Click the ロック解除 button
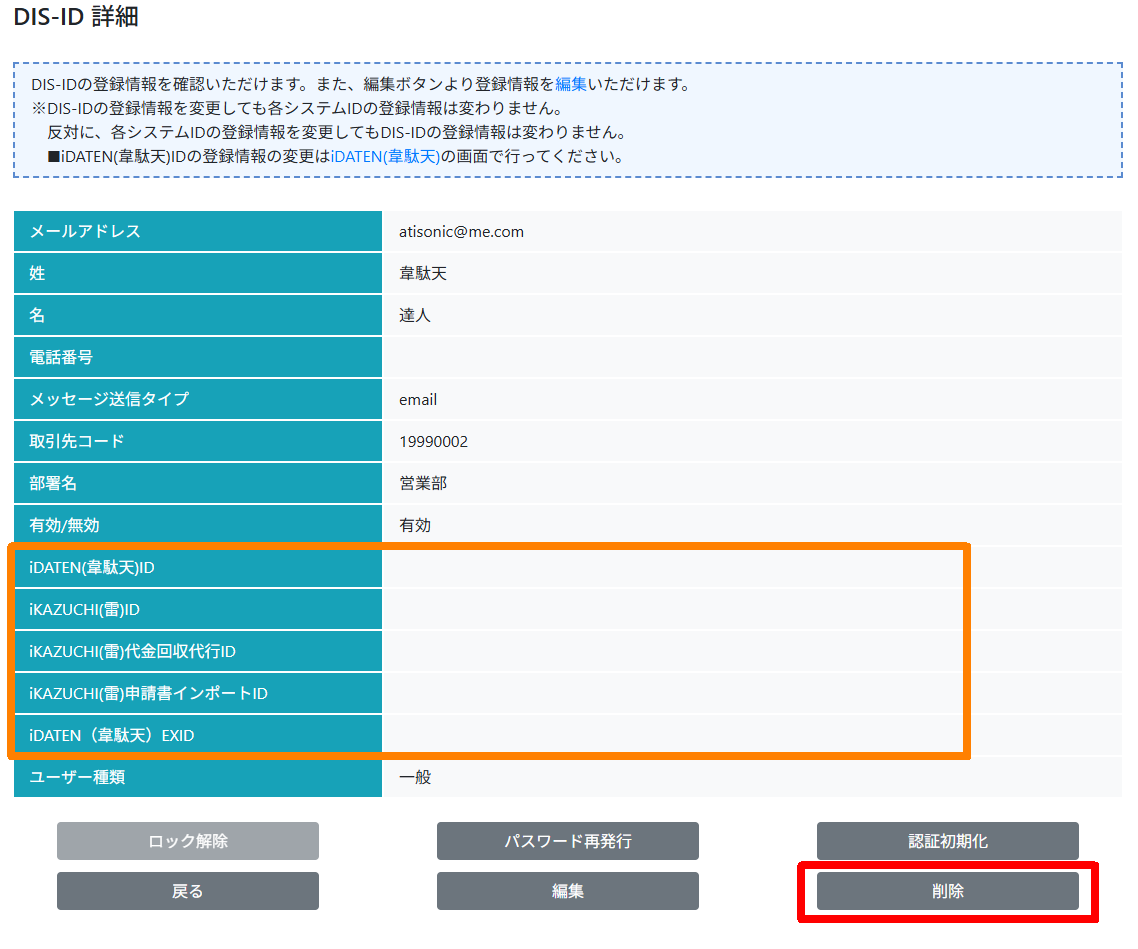Viewport: 1138px width, 949px height. (187, 841)
